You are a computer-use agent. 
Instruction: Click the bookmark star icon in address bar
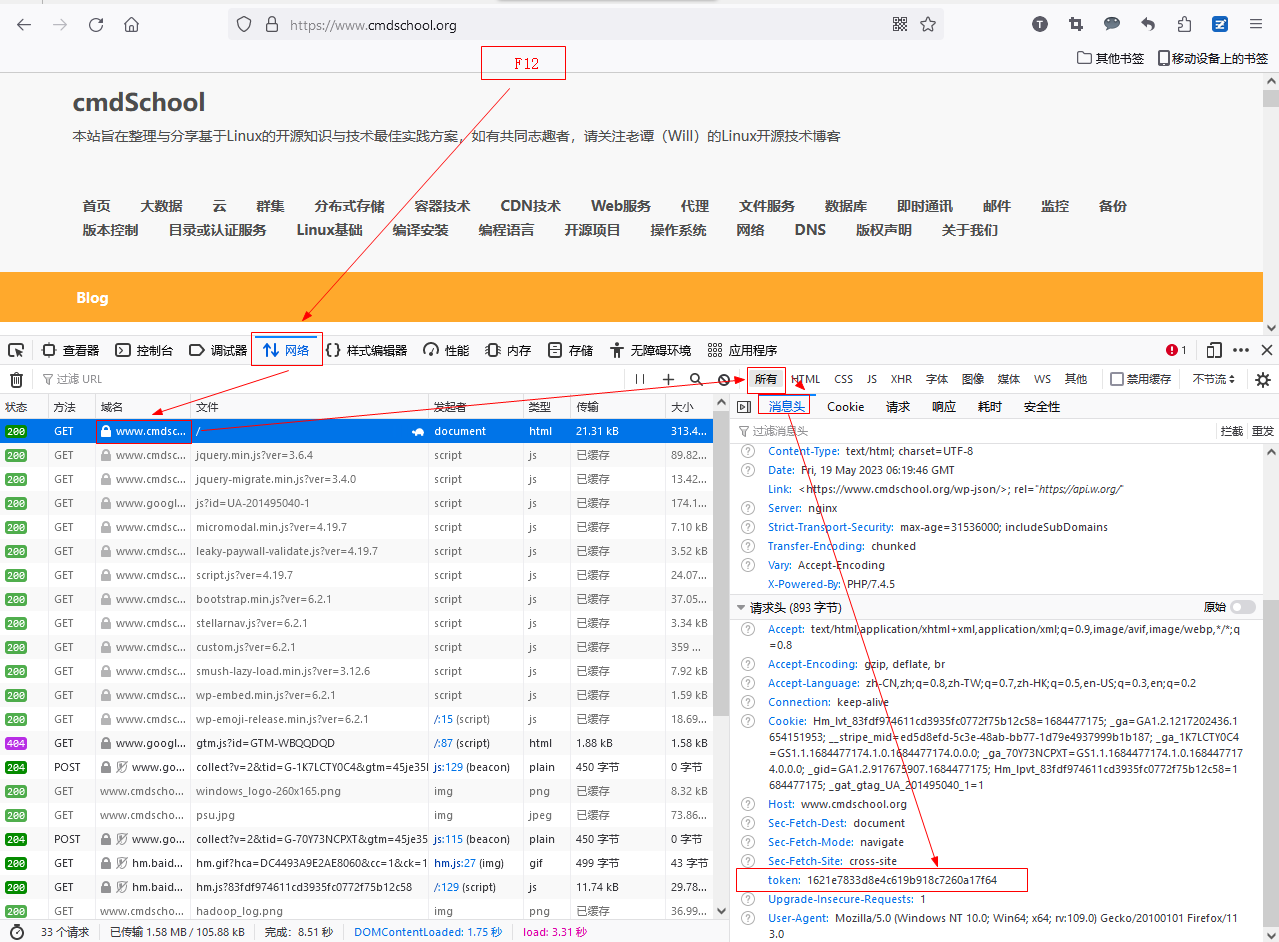pyautogui.click(x=928, y=25)
